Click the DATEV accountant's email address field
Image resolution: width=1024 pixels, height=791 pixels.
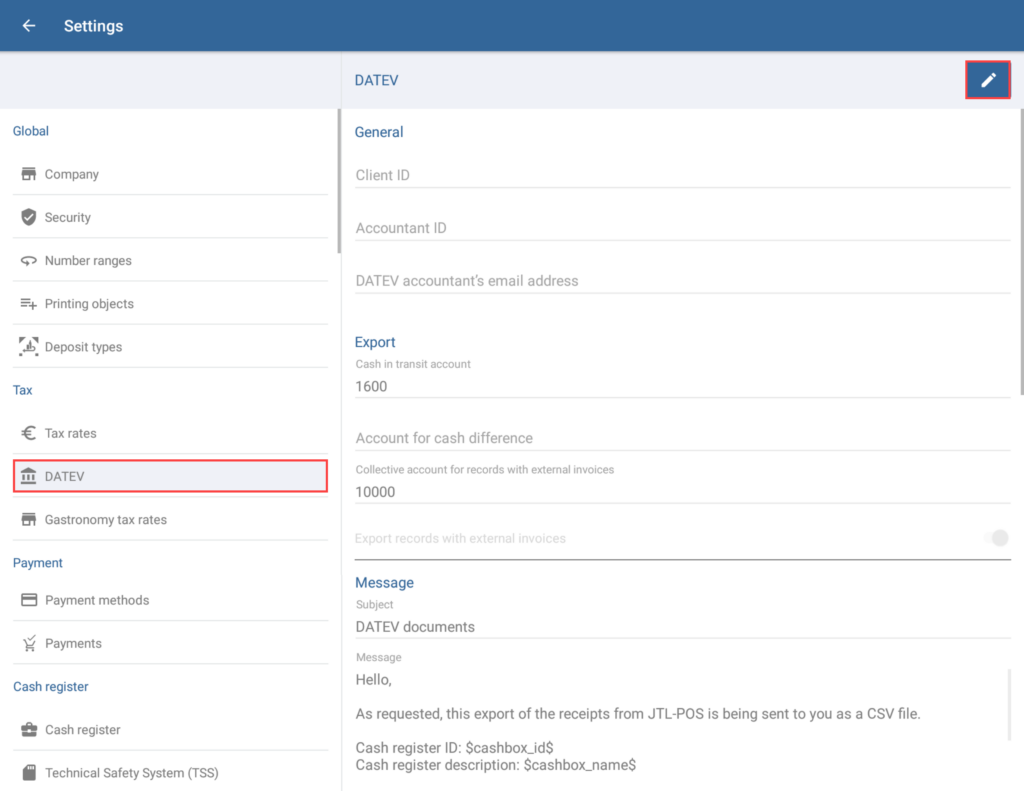[x=682, y=281]
